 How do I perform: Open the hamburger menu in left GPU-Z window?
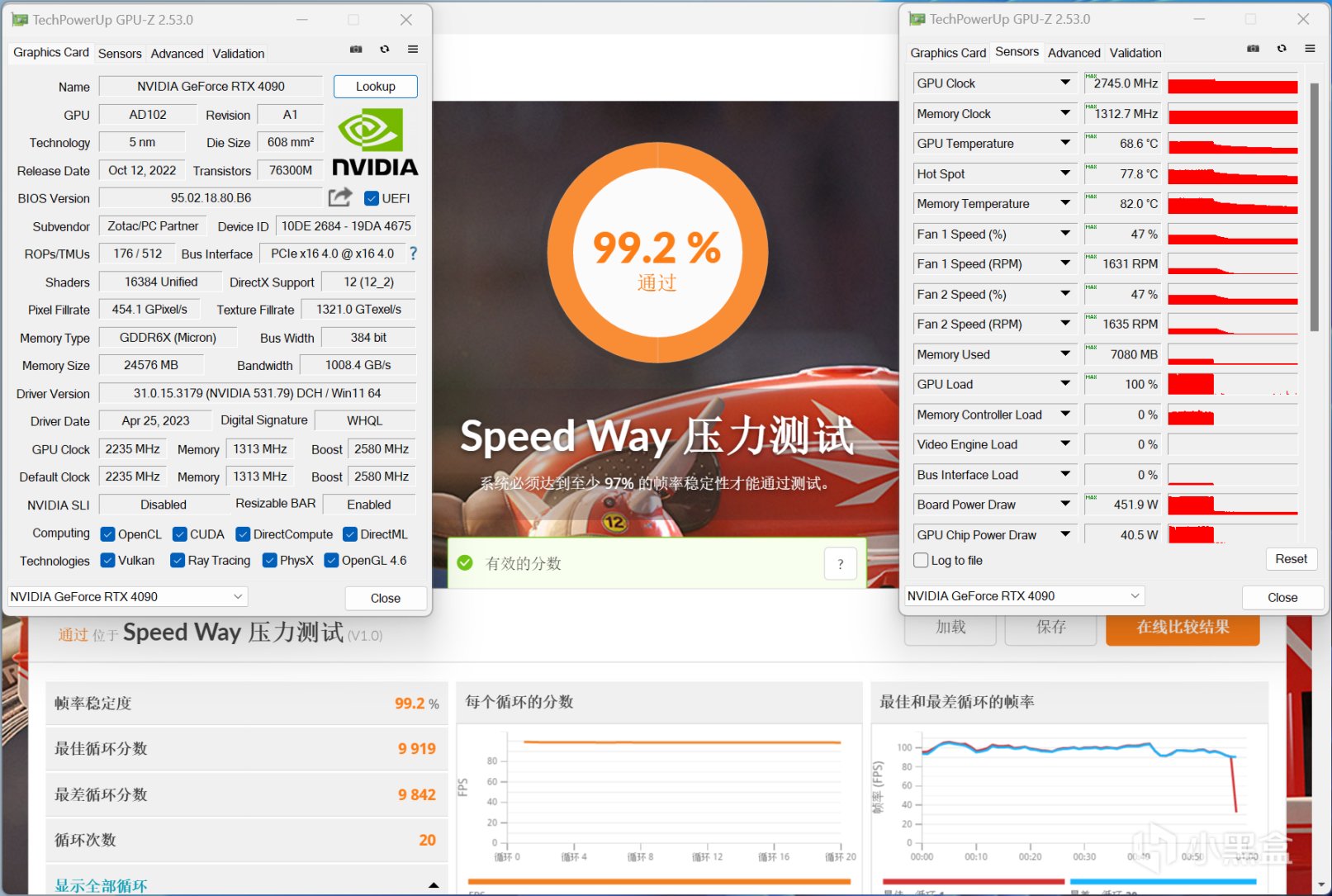413,50
